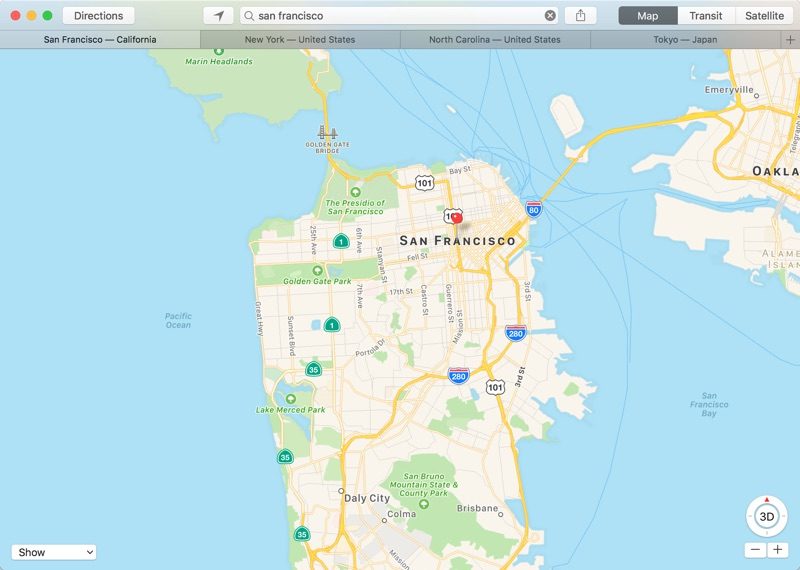Add a new tab with plus icon
Screen dimensions: 800x570
coord(790,39)
